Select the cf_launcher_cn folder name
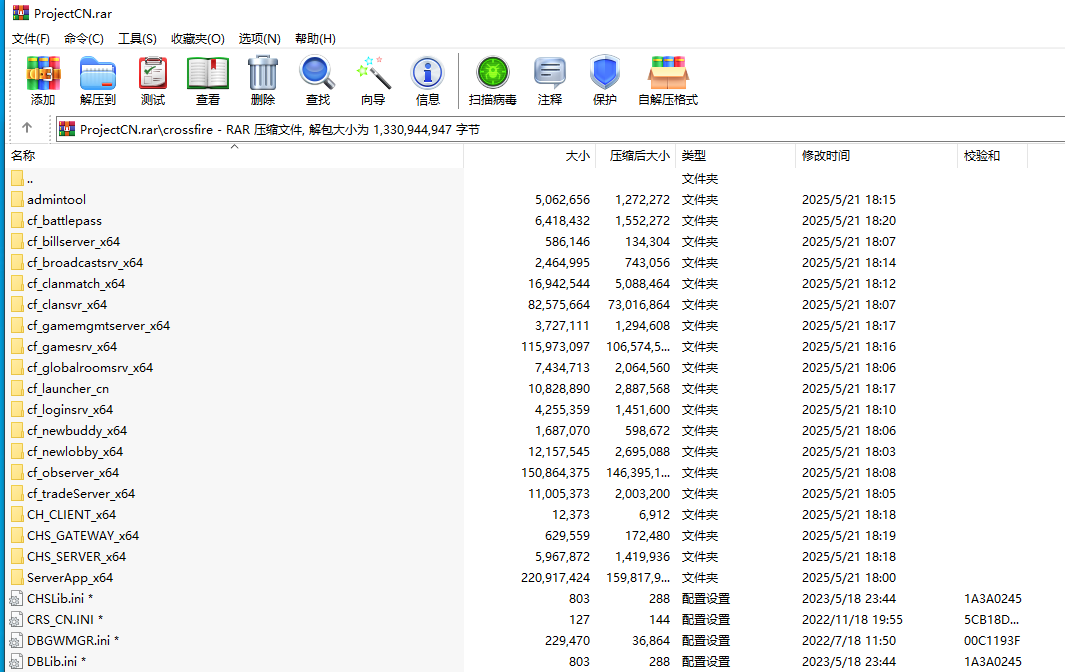1065x672 pixels. click(x=68, y=389)
